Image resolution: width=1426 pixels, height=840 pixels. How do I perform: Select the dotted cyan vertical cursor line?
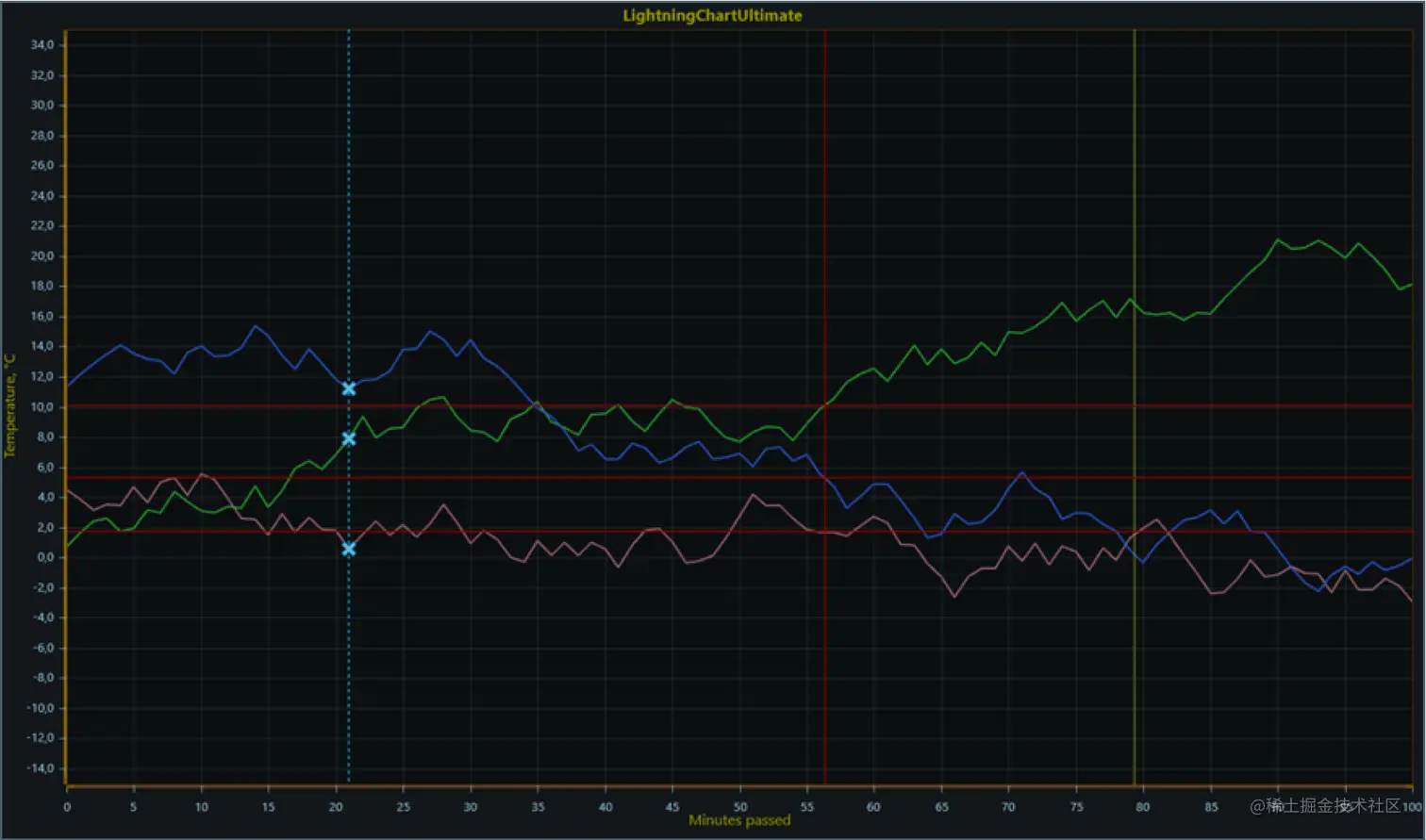(x=349, y=405)
